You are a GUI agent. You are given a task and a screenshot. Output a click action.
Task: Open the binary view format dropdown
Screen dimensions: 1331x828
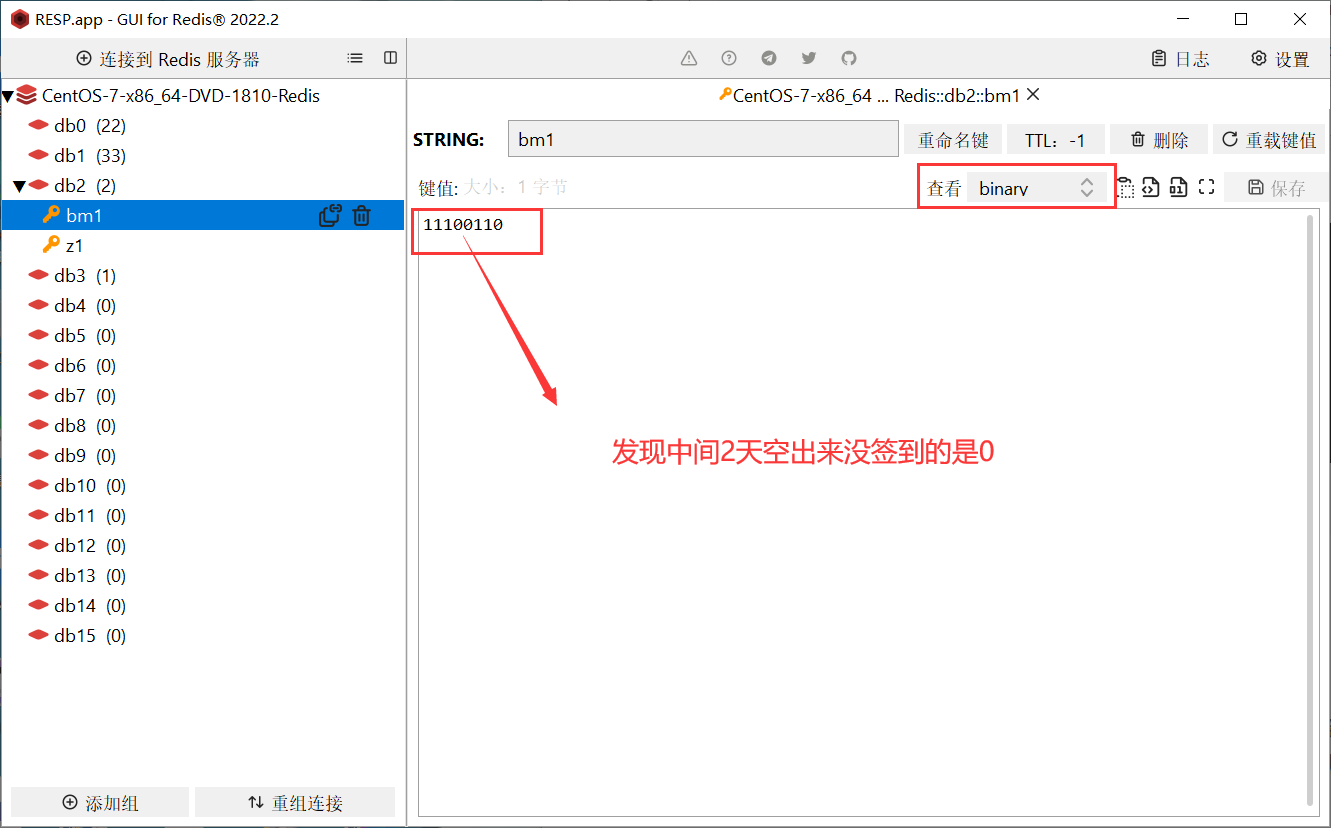click(x=1036, y=187)
